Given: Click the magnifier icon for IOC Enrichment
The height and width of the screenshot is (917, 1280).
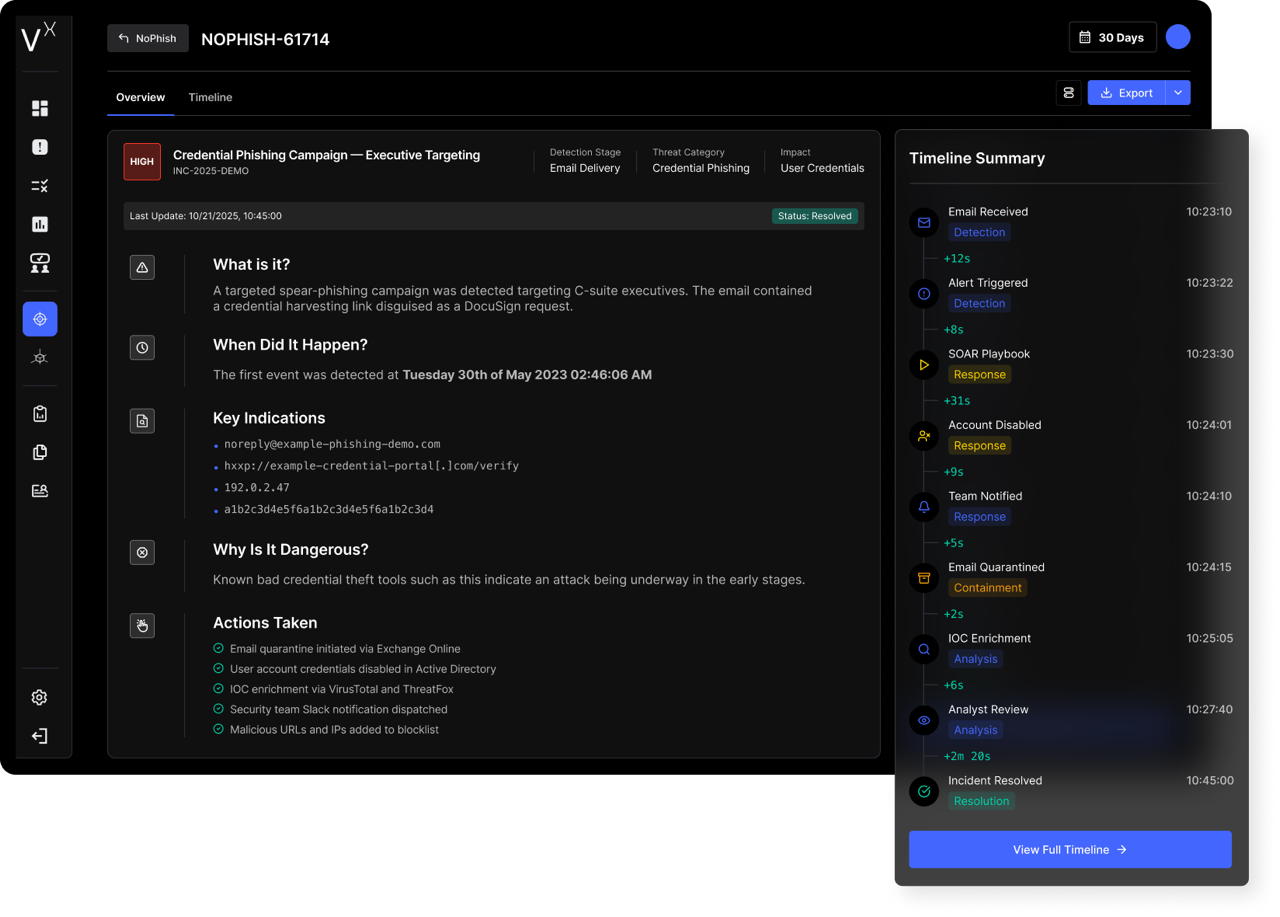Looking at the screenshot, I should pos(924,649).
